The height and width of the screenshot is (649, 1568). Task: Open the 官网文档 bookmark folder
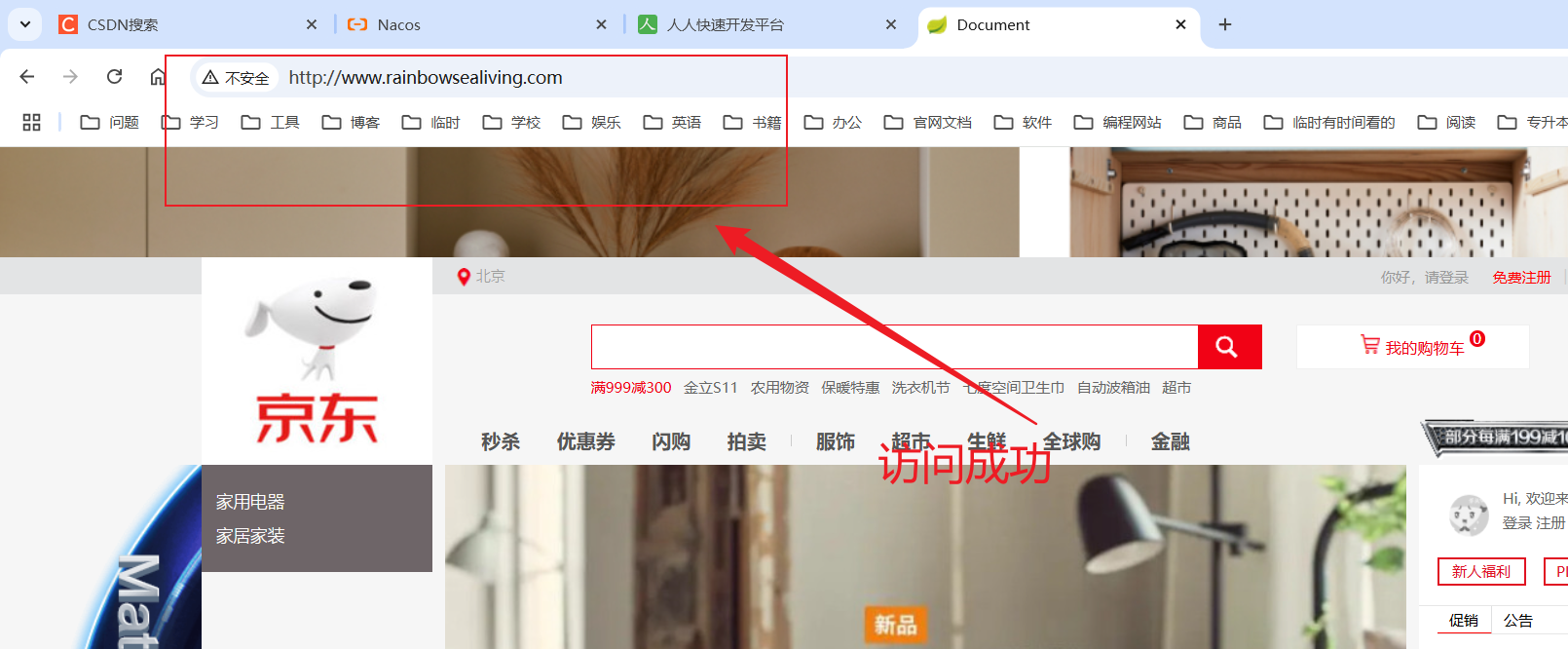point(927,122)
